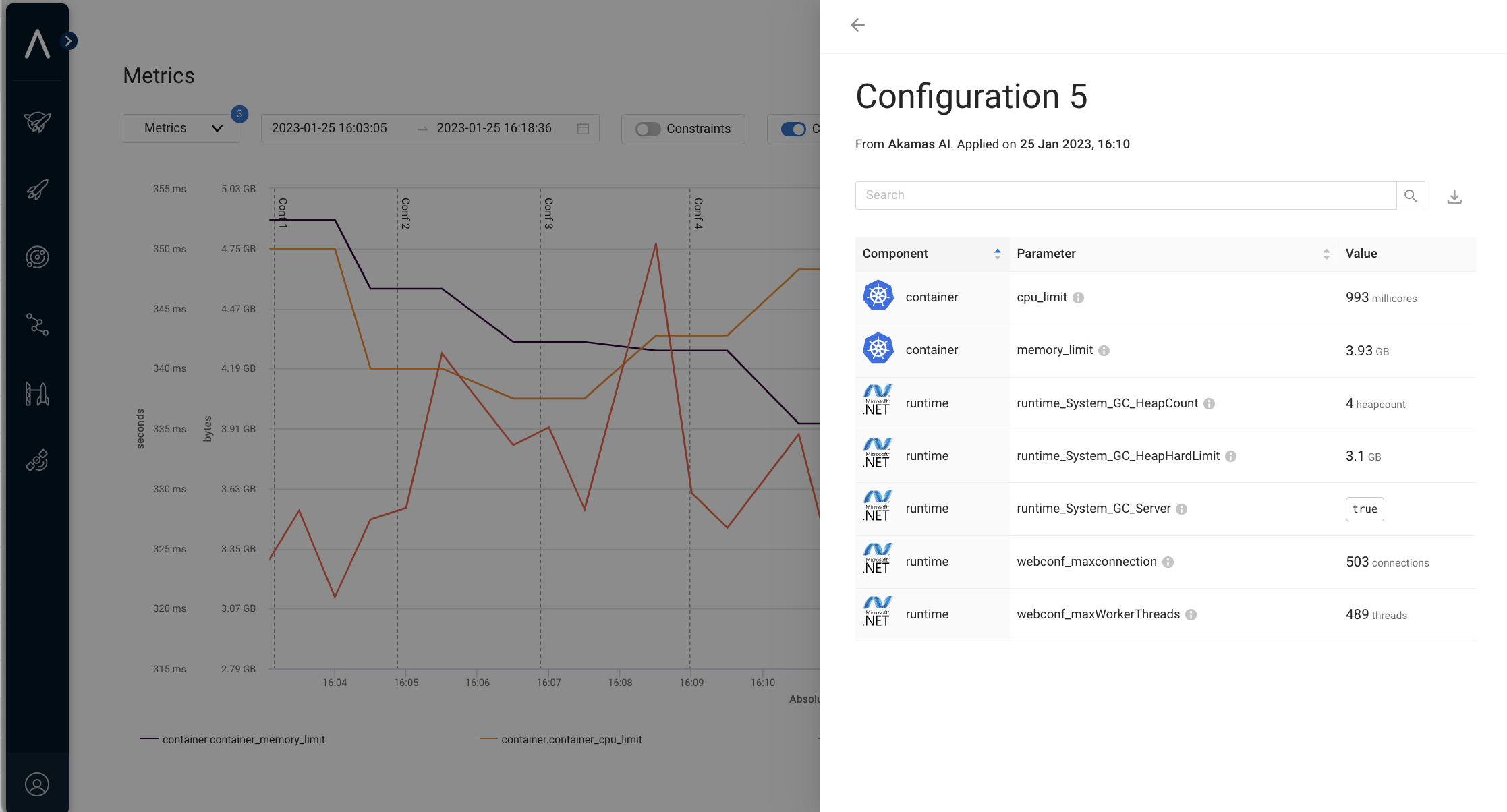Turn off the enabled blue toggle switch
Screen dimensions: 1507x812
click(793, 129)
